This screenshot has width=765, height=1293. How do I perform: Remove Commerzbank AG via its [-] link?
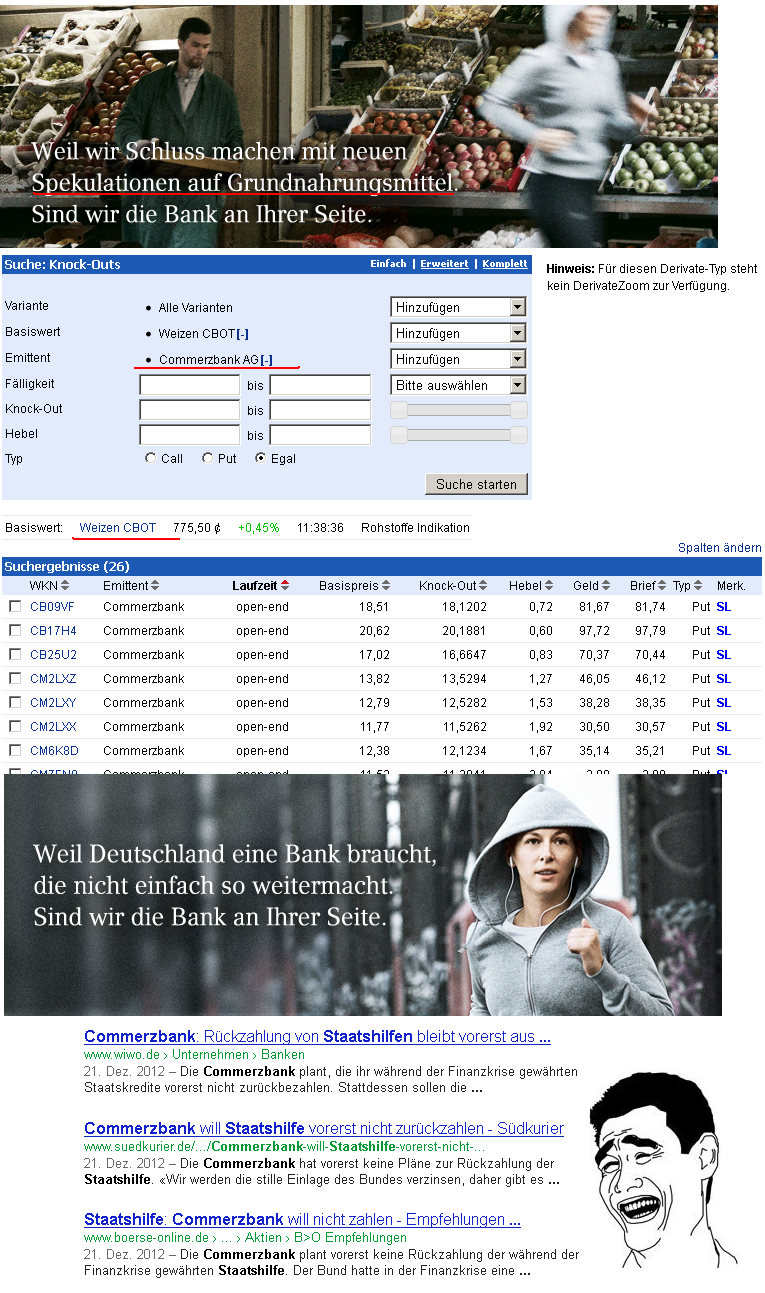click(x=266, y=360)
